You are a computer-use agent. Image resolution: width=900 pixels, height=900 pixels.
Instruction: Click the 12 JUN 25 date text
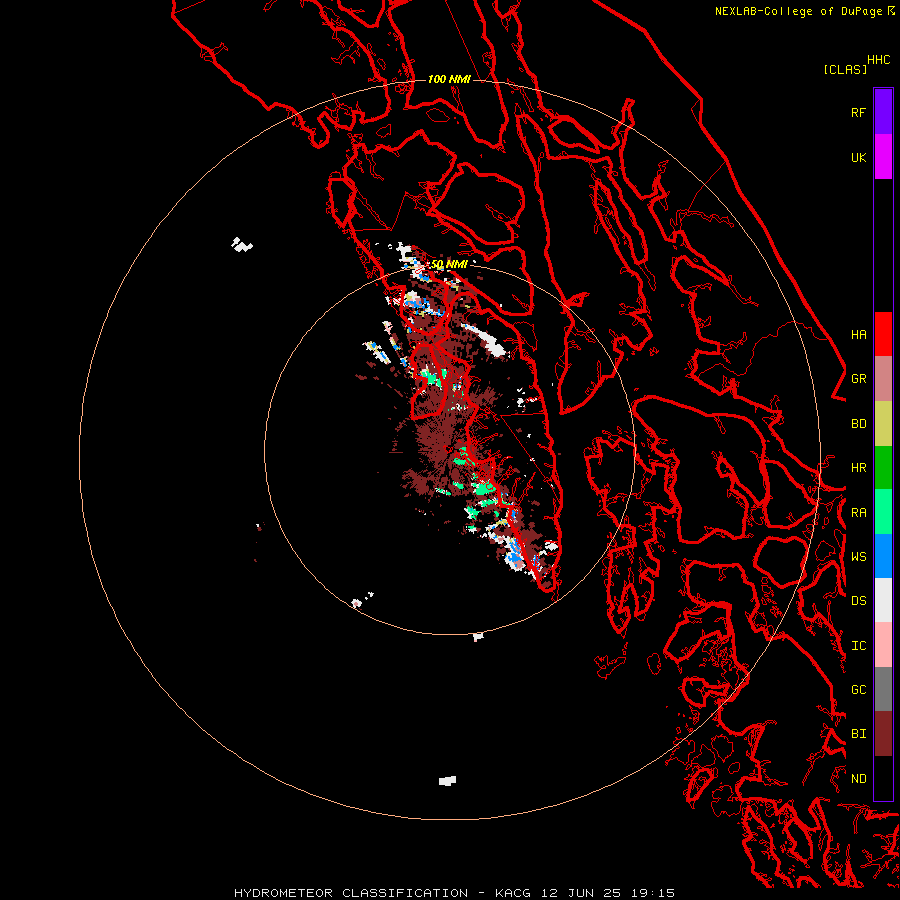click(582, 893)
